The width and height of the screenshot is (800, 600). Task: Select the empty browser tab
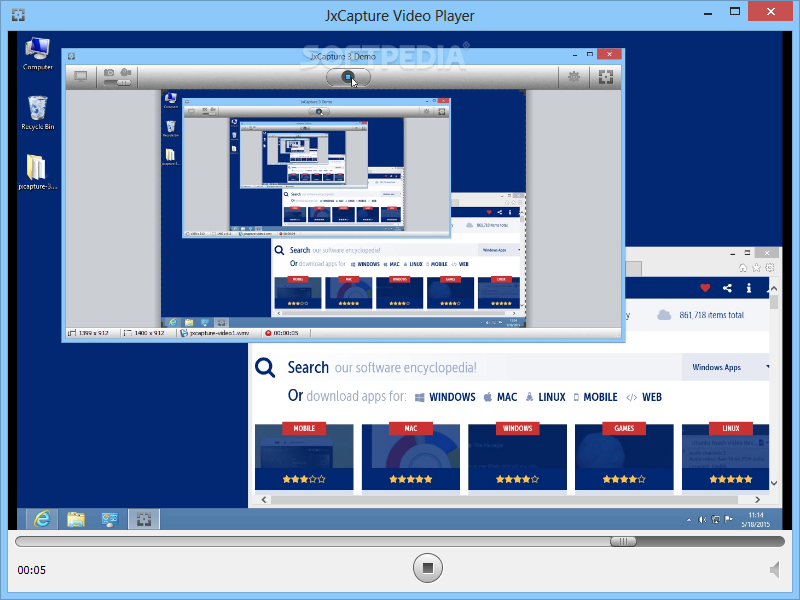point(633,268)
